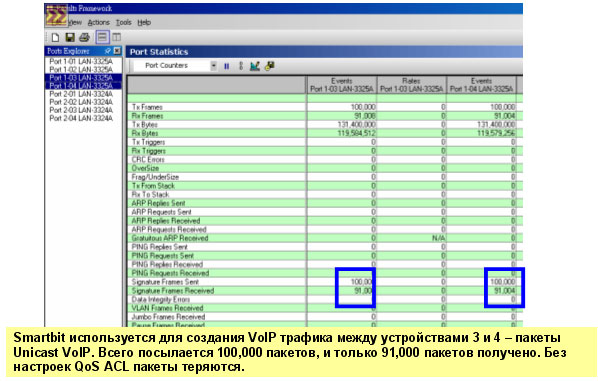Open the Actions menu

(x=98, y=23)
